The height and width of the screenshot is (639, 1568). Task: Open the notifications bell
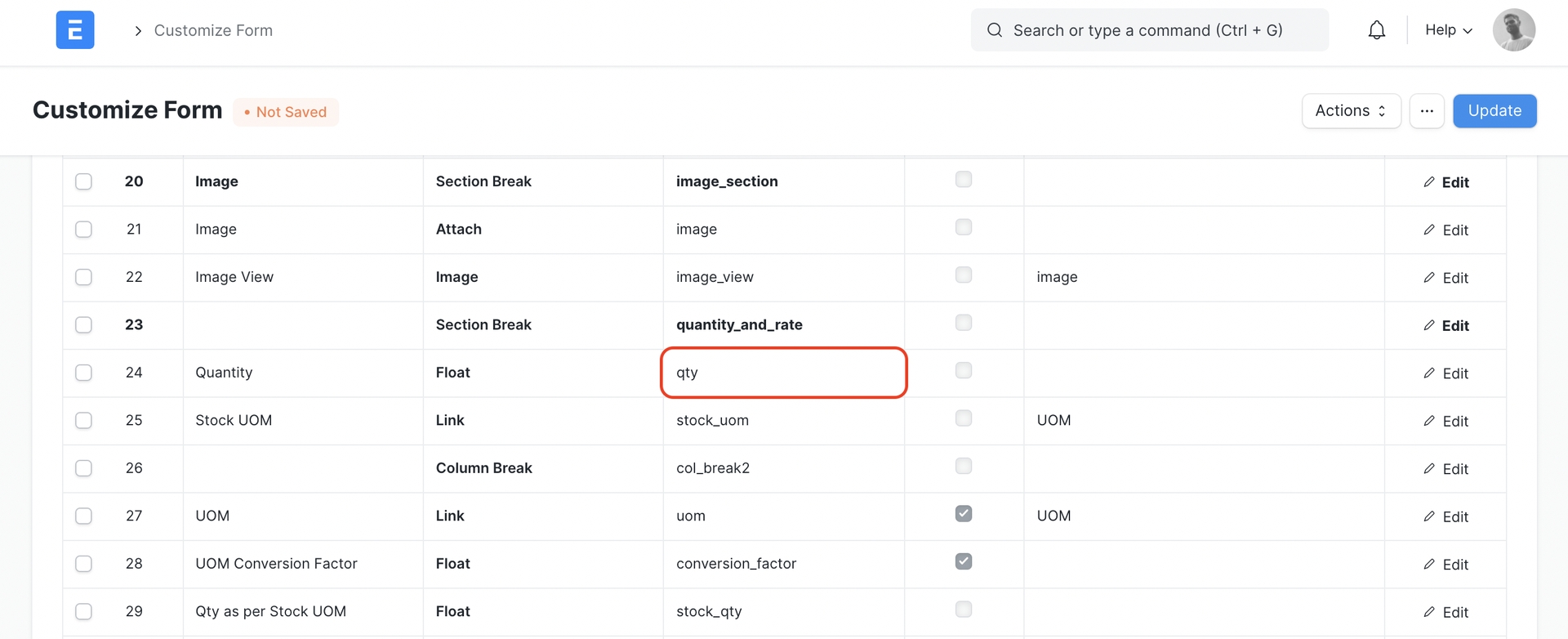point(1376,30)
